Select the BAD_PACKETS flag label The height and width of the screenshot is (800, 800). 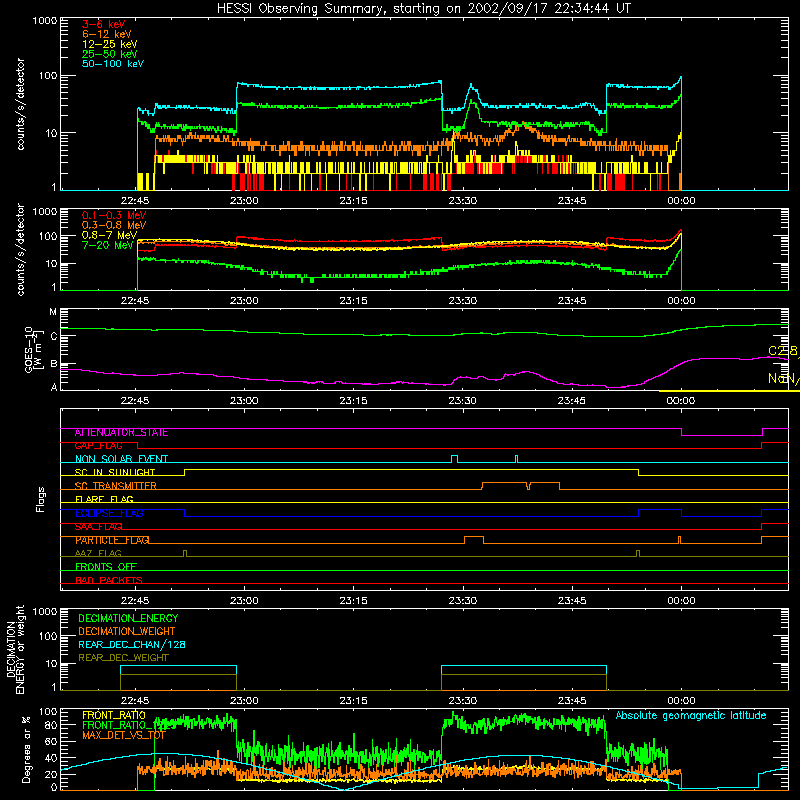(x=109, y=580)
